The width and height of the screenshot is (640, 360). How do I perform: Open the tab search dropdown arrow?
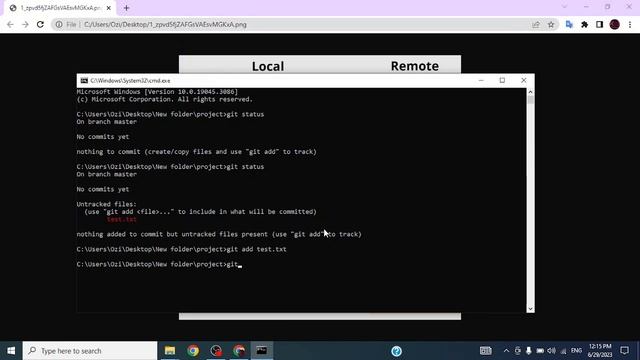pyautogui.click(x=564, y=7)
